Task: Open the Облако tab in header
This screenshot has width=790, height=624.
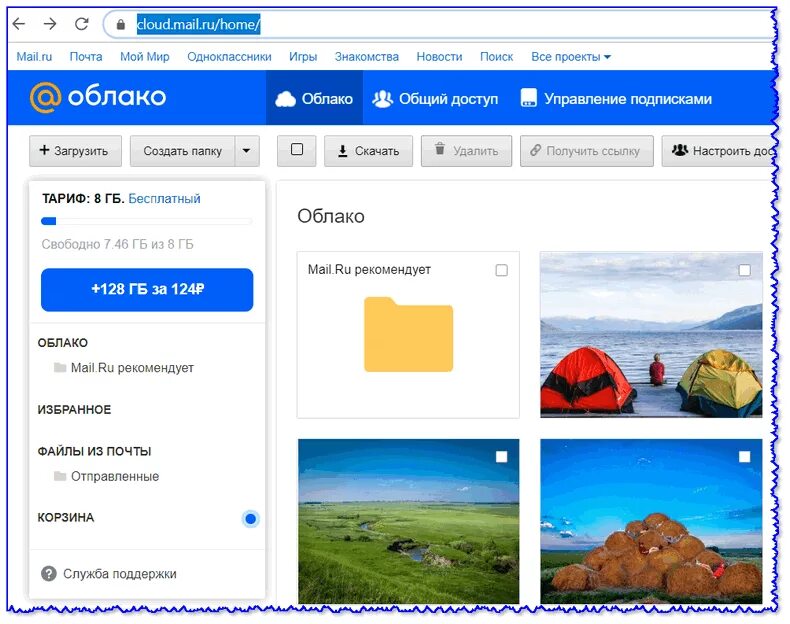Action: 314,98
